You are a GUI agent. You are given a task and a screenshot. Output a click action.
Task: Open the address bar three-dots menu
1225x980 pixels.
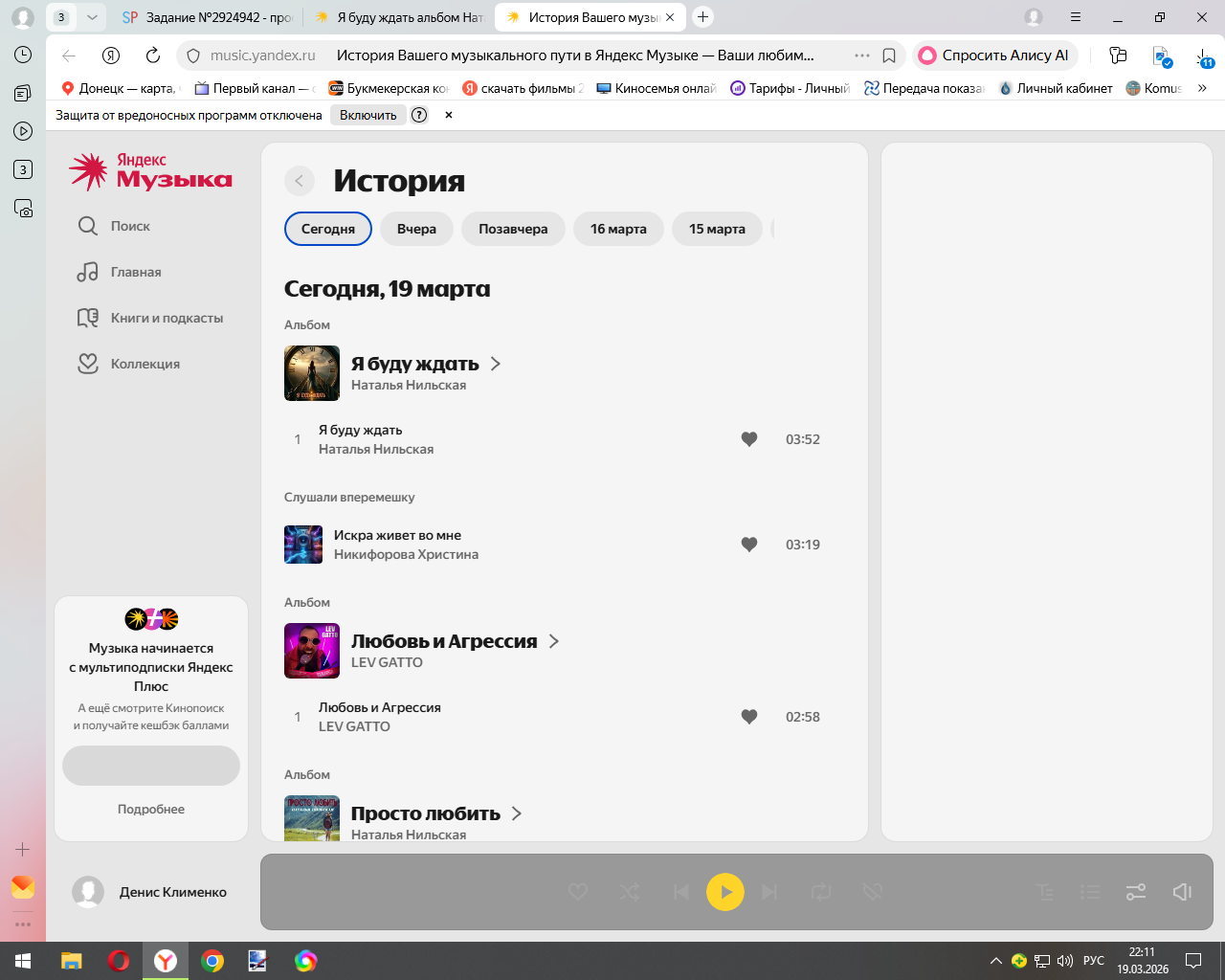tap(862, 56)
